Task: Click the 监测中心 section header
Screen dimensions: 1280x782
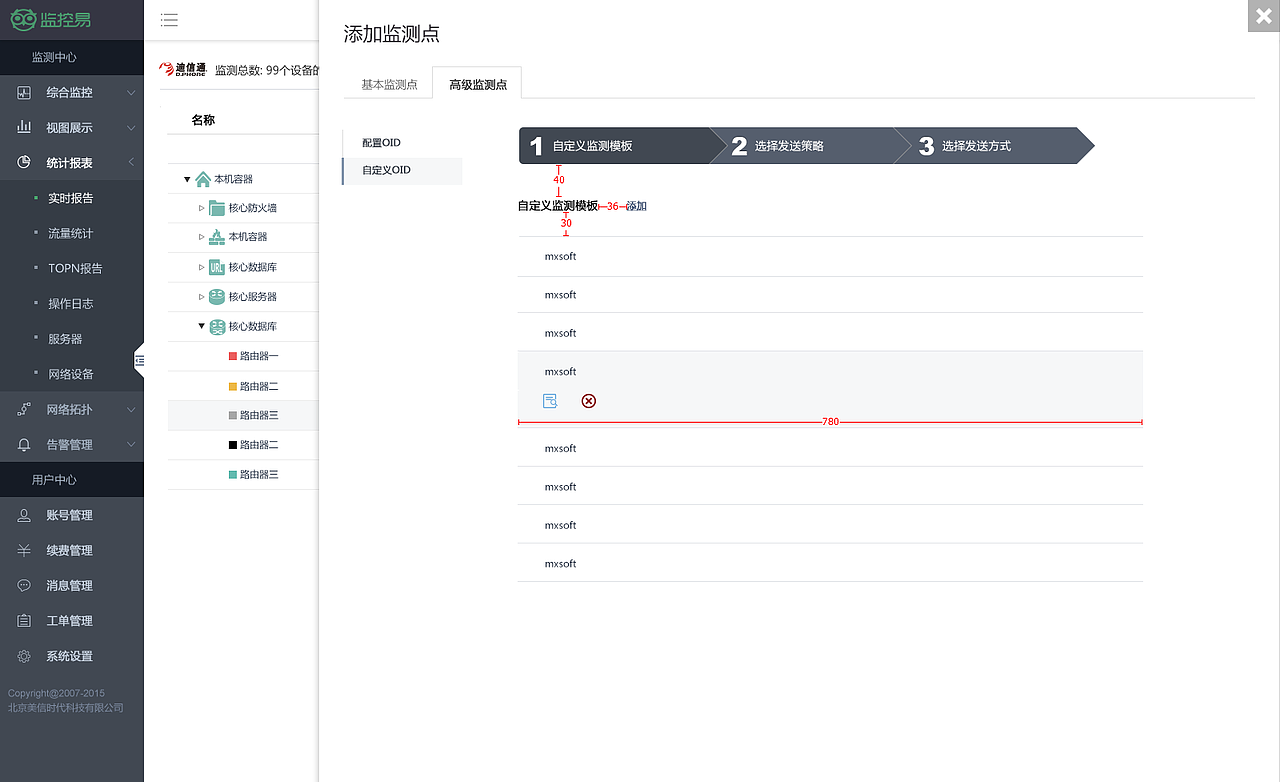Action: [x=54, y=58]
